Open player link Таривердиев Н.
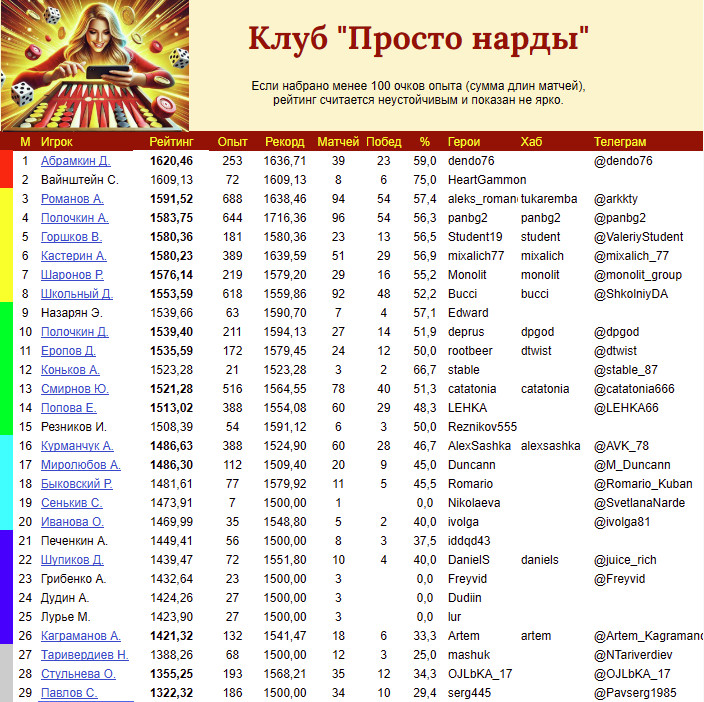 coord(85,655)
